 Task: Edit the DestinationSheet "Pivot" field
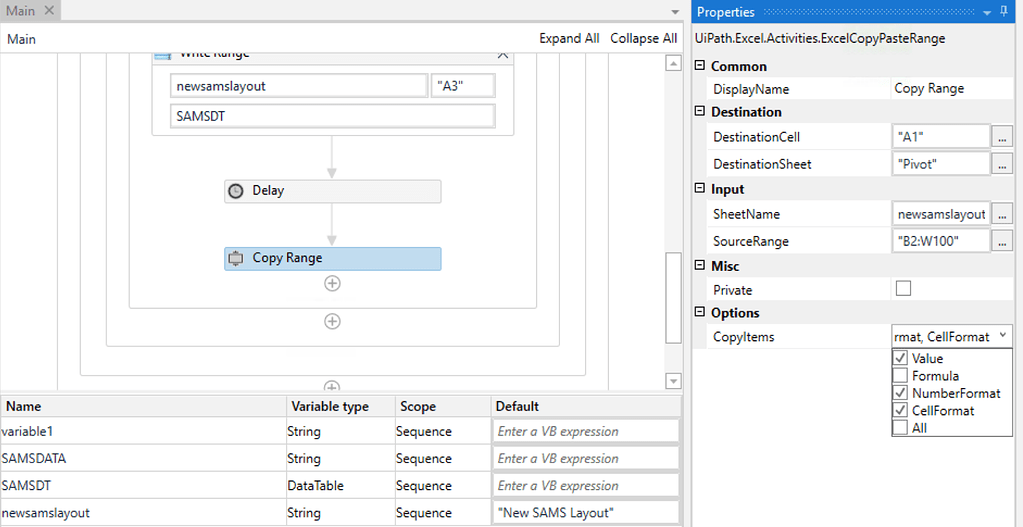pos(940,164)
